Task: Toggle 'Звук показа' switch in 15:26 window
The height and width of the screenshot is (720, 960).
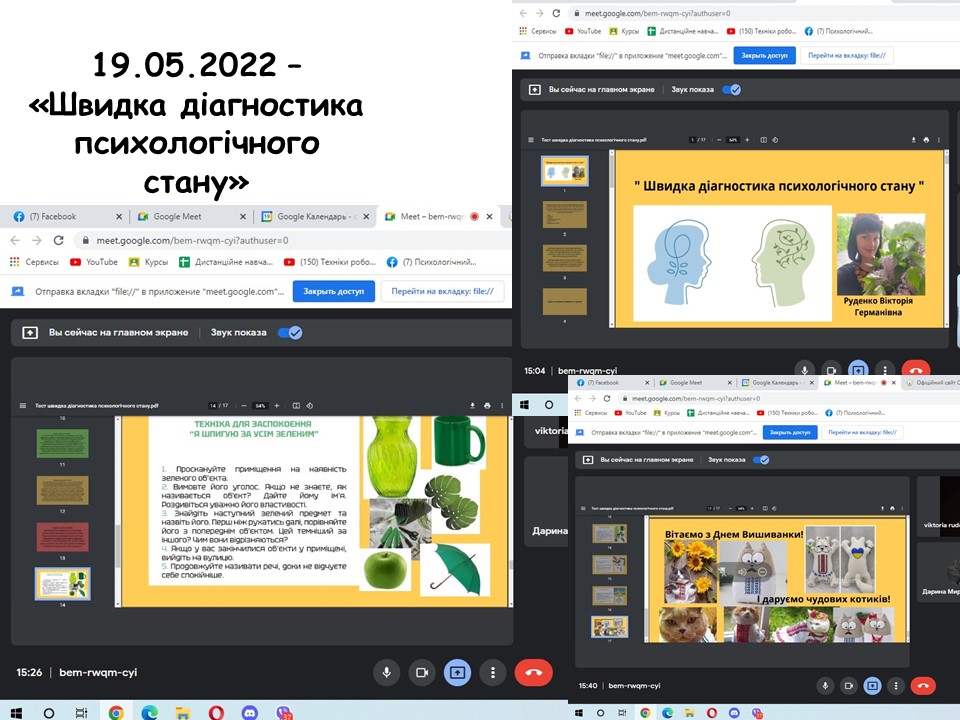Action: point(290,332)
